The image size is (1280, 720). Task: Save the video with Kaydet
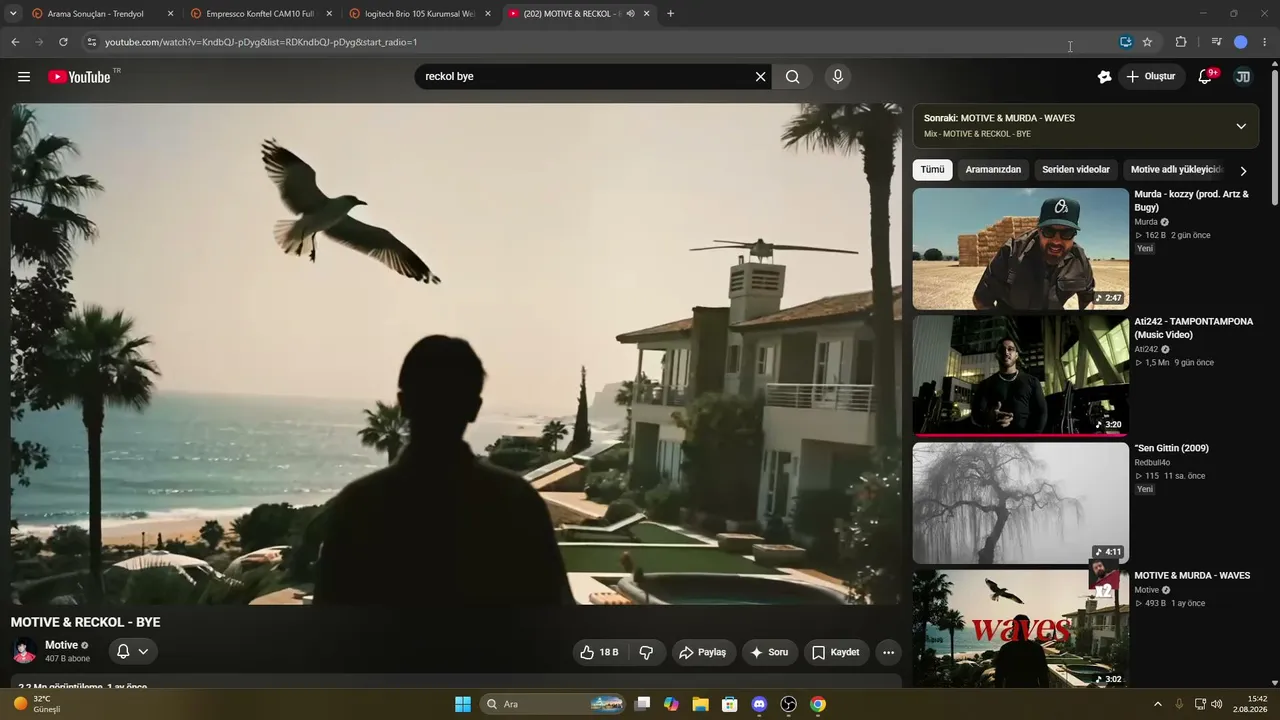[836, 652]
